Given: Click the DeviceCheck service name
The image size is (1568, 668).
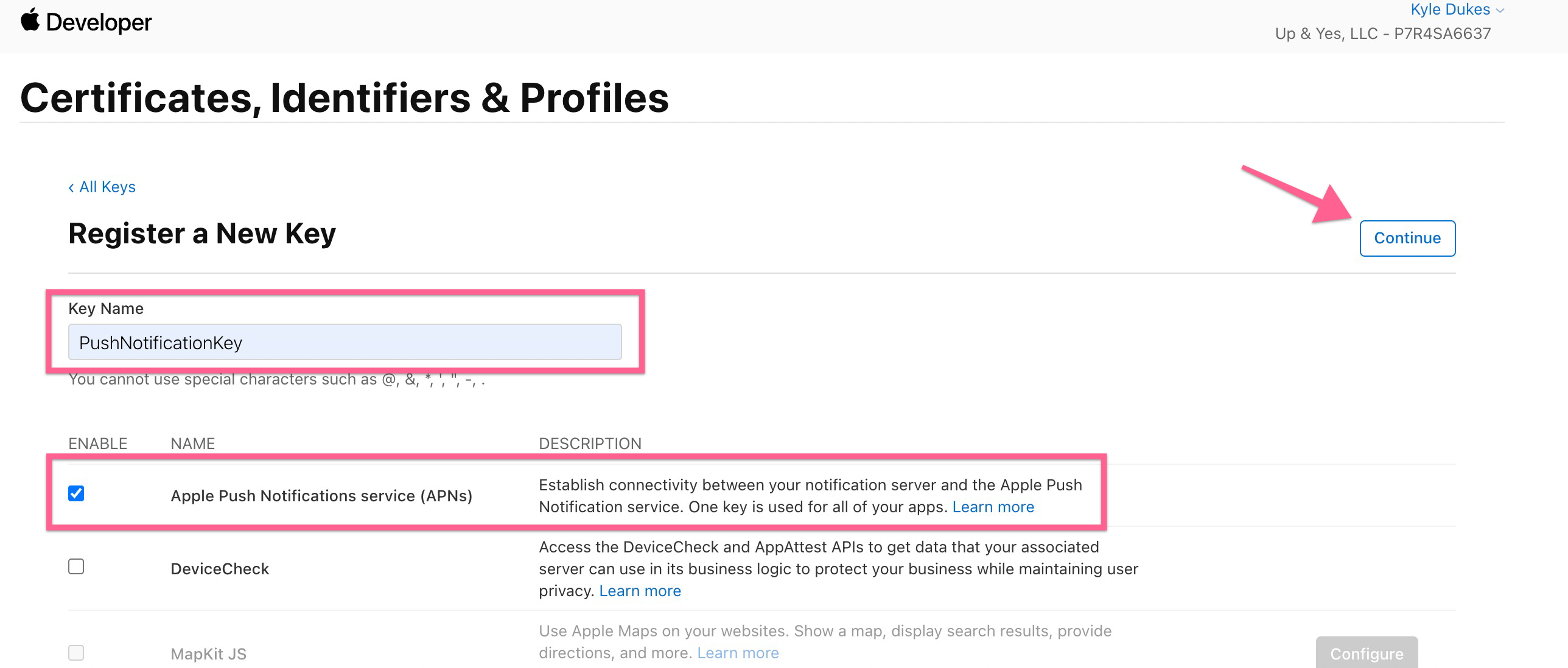Looking at the screenshot, I should [220, 569].
